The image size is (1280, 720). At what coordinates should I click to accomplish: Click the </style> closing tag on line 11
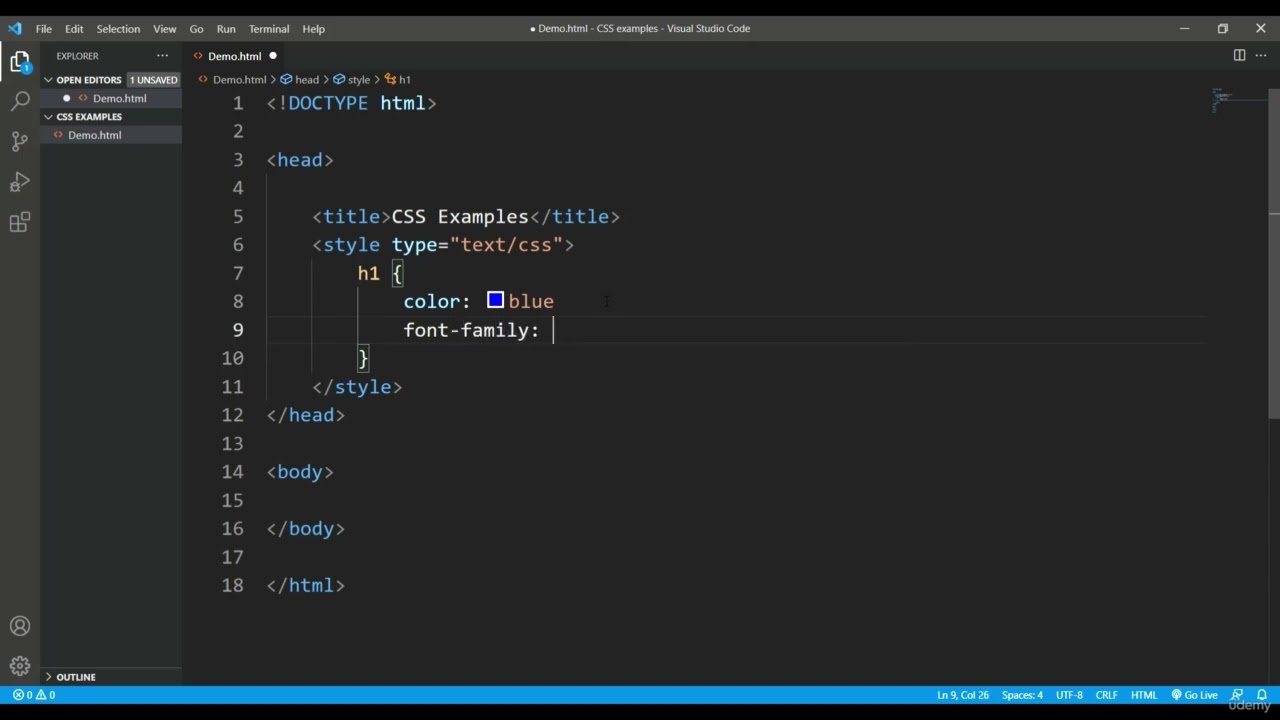coord(357,387)
